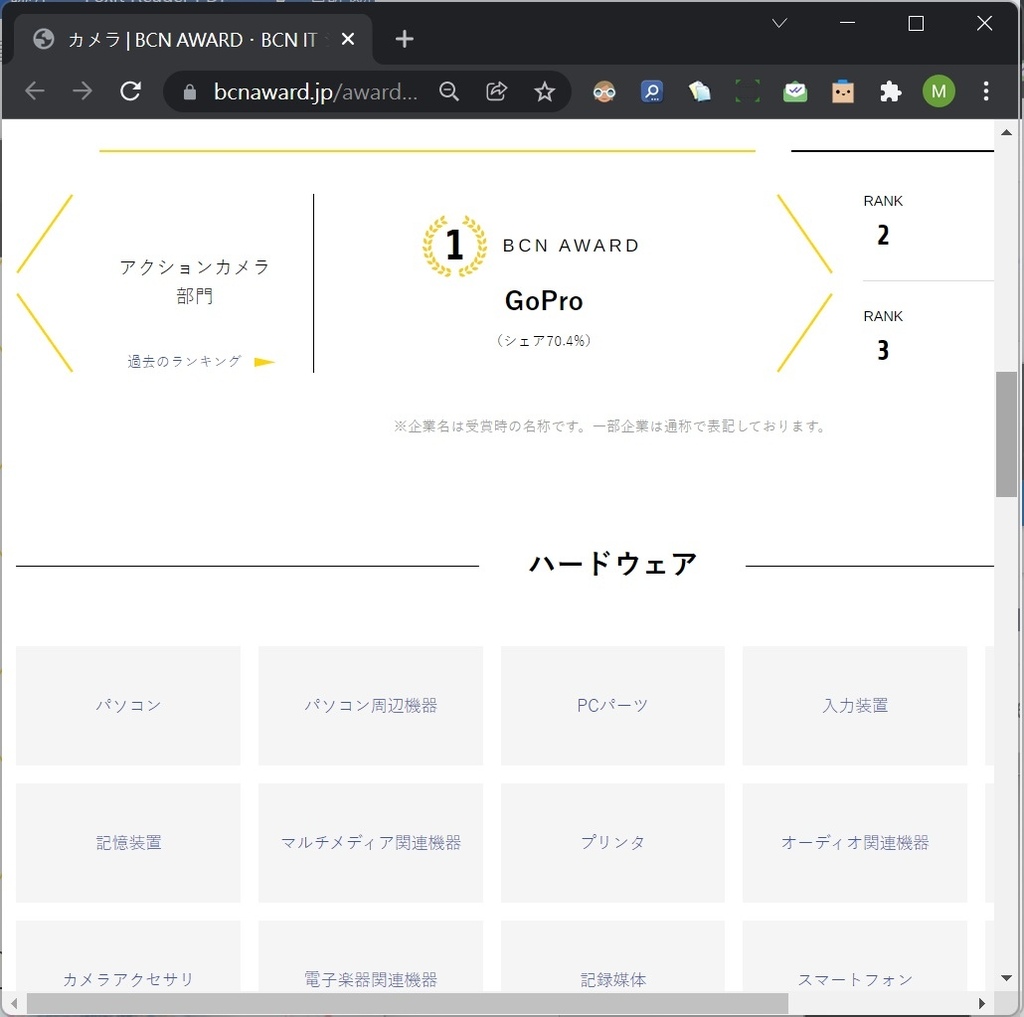Close the カメラ | BCN AWARD tab
Image resolution: width=1024 pixels, height=1017 pixels.
coord(348,39)
